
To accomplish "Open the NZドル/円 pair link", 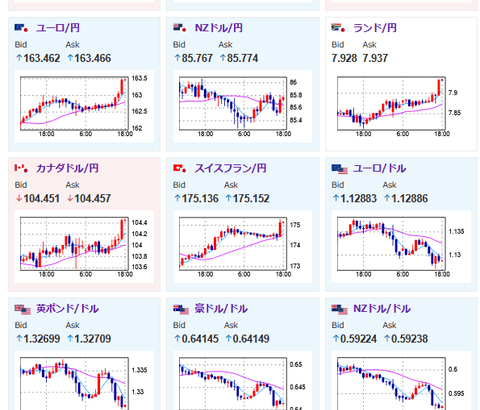I will click(x=218, y=28).
